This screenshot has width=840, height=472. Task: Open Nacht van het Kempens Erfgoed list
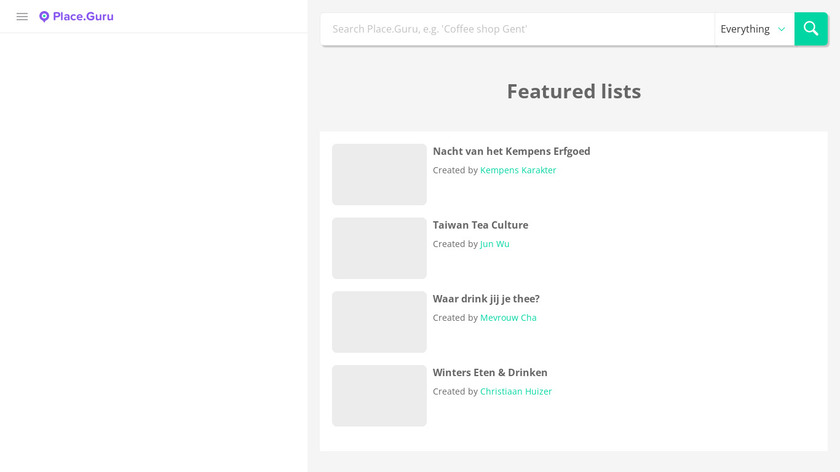pos(511,151)
